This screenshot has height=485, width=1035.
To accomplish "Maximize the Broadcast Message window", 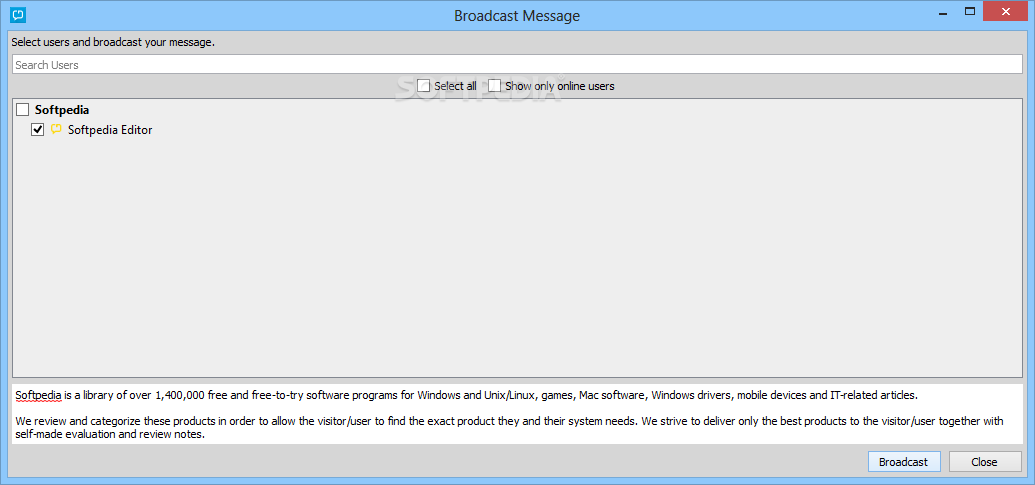I will tap(970, 11).
